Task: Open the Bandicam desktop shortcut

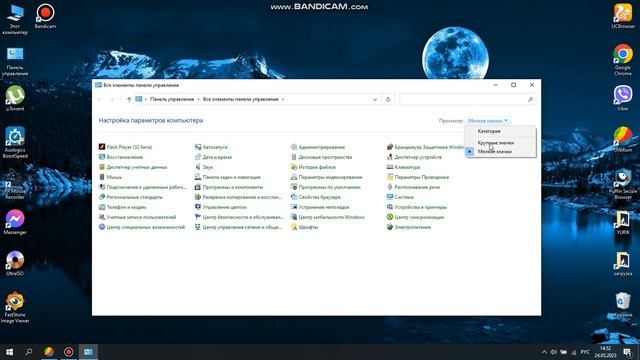Action: tap(45, 16)
